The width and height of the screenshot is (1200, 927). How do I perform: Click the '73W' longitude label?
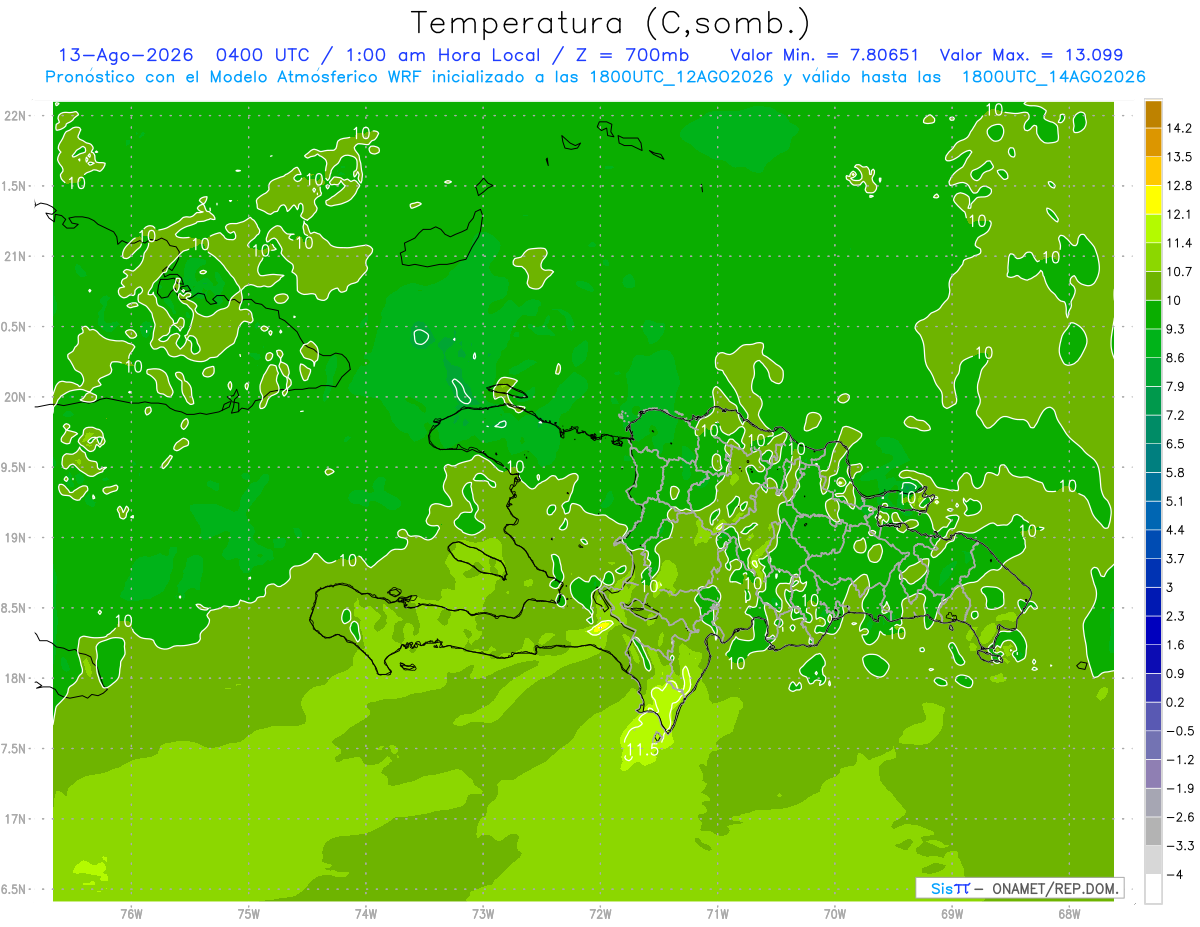pyautogui.click(x=483, y=913)
